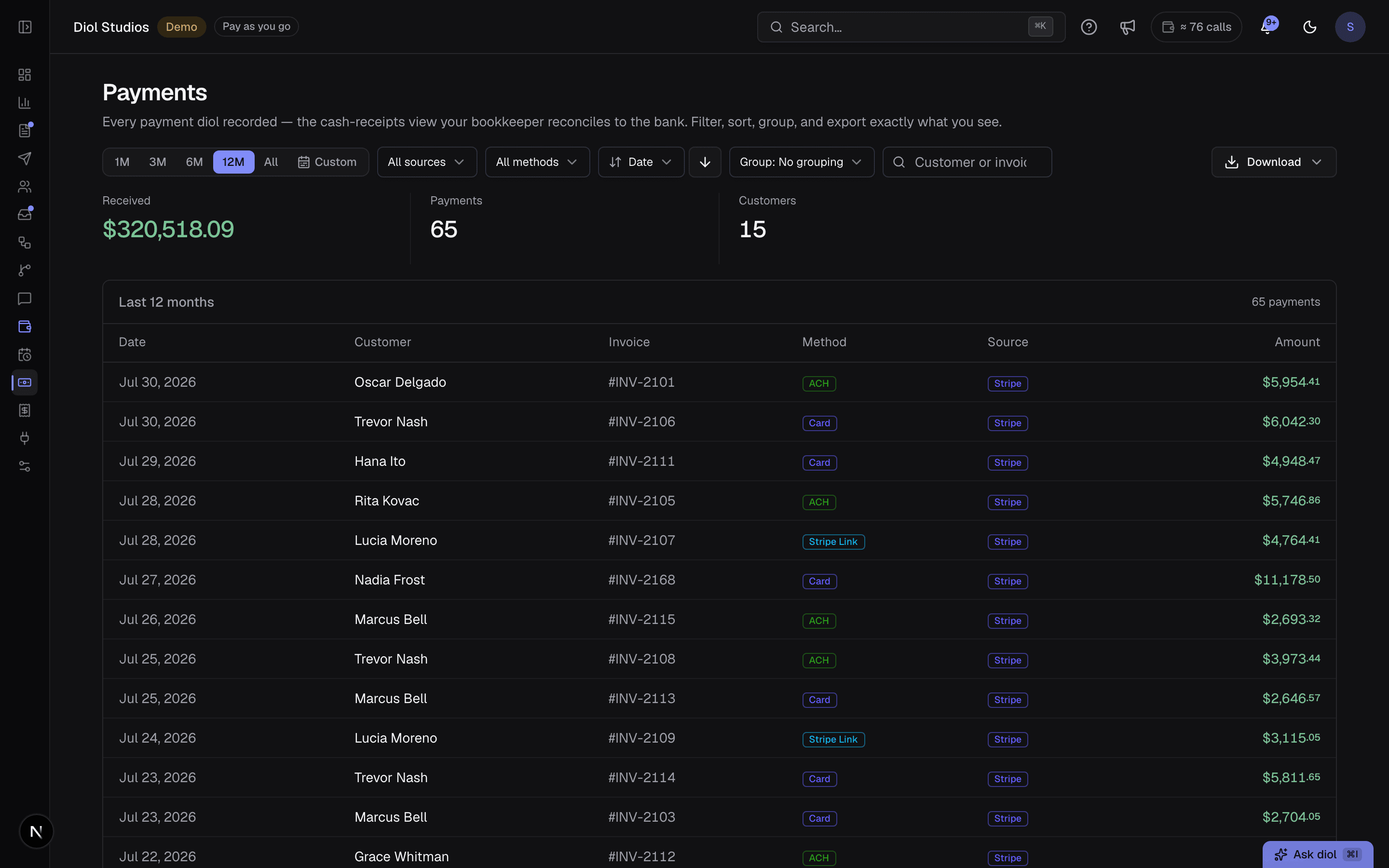Viewport: 1389px width, 868px height.
Task: Open the inbox tray icon
Action: (x=25, y=215)
